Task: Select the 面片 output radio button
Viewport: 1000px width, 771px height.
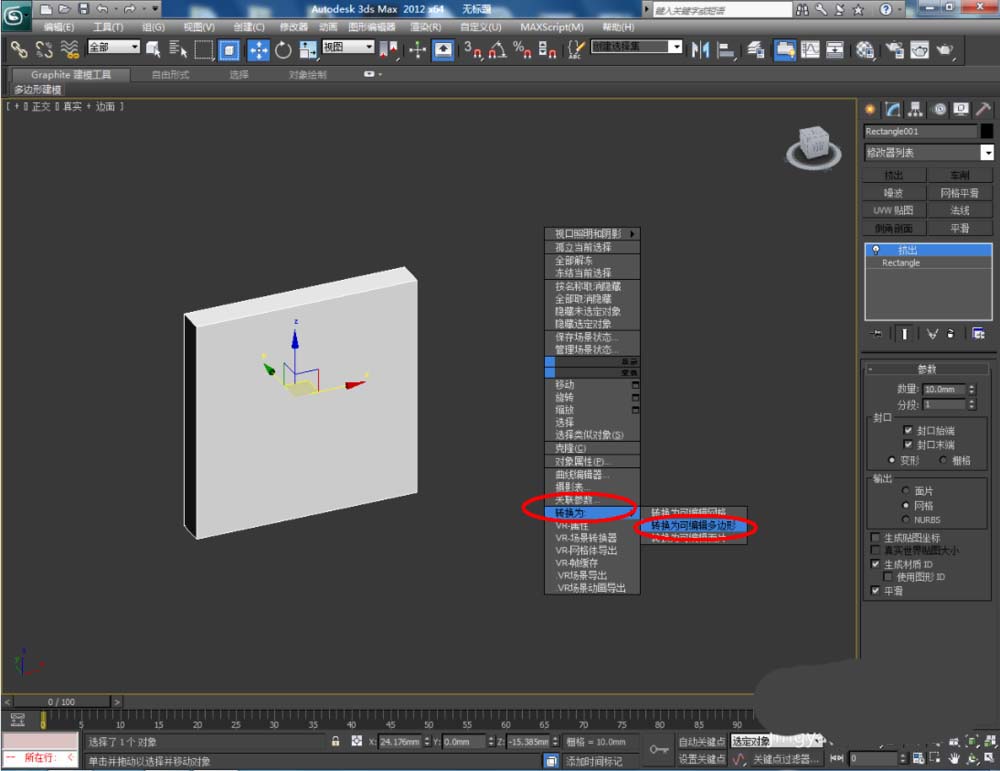Action: point(906,491)
